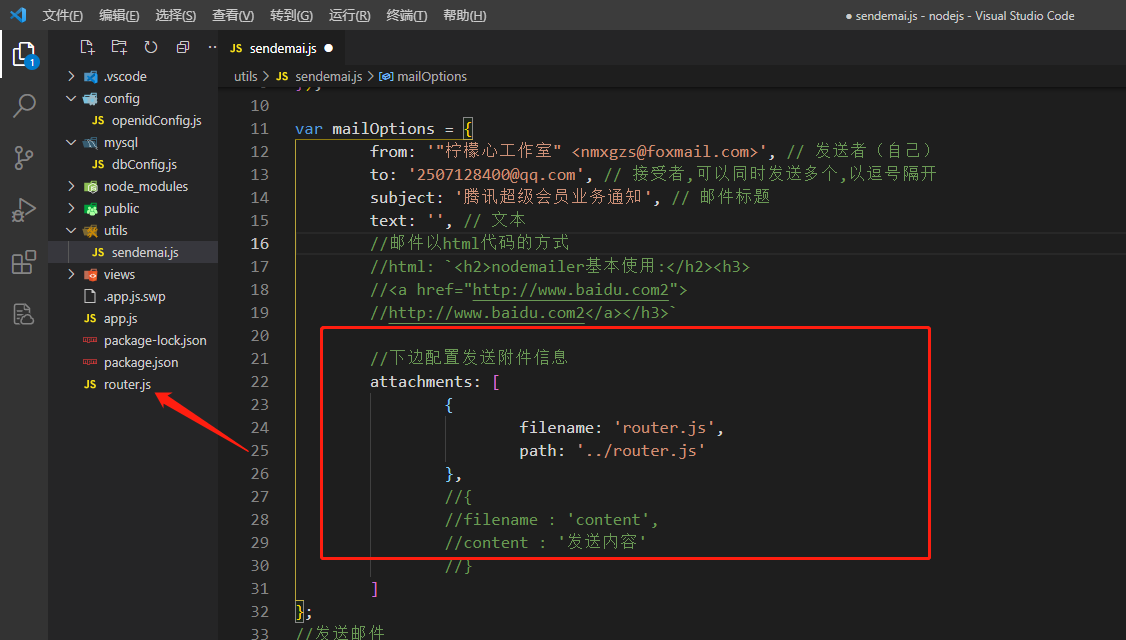
Task: Click the comment //filename : 'content',
Action: click(x=552, y=519)
